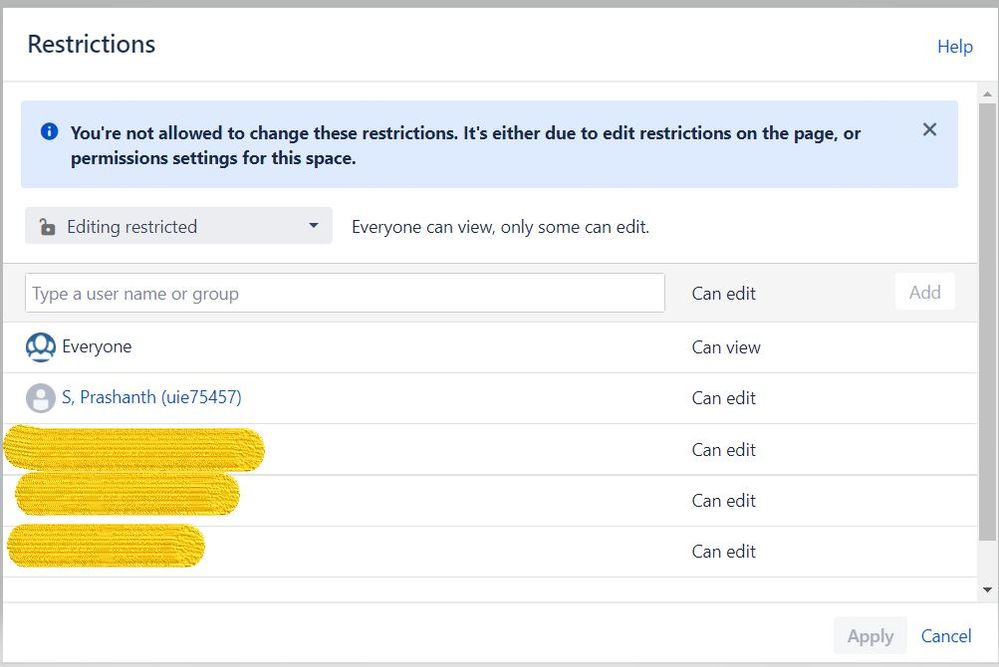Open the Editing restricted dropdown
The image size is (999, 667).
(x=178, y=226)
